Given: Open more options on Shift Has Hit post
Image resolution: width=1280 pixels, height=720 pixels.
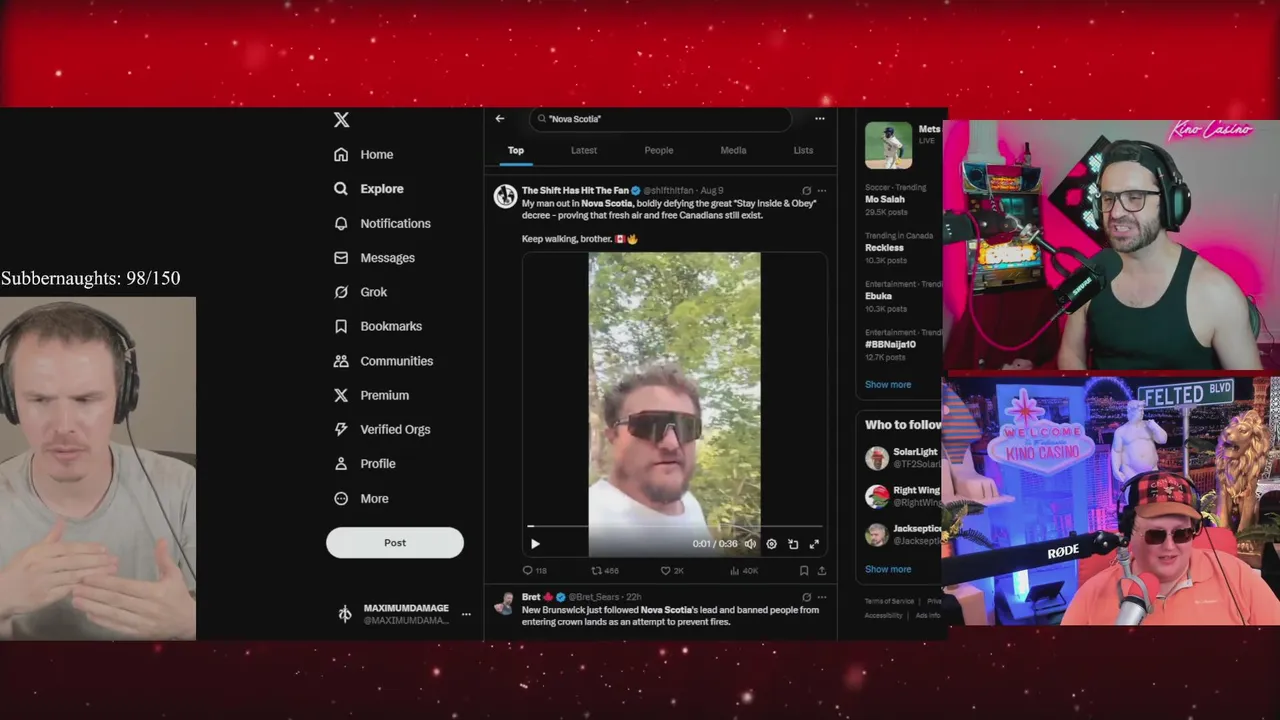Looking at the screenshot, I should [x=822, y=191].
